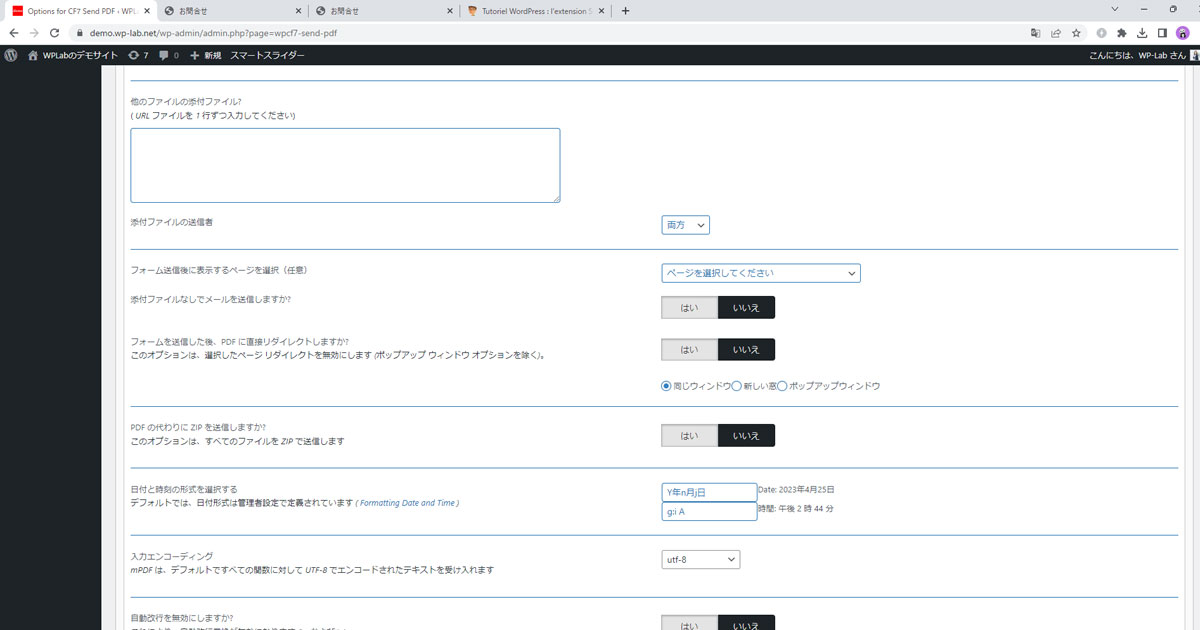
Task: Select the 新しい窓 radio button
Action: (x=736, y=386)
